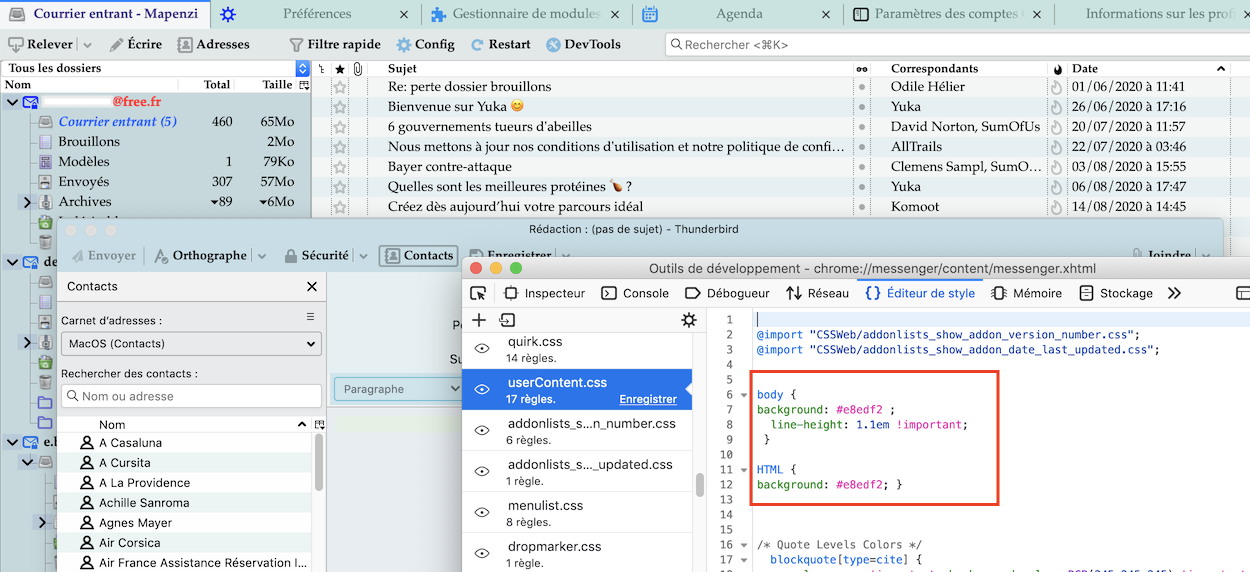This screenshot has width=1250, height=572.
Task: Click the Restart toolbar button
Action: click(500, 45)
